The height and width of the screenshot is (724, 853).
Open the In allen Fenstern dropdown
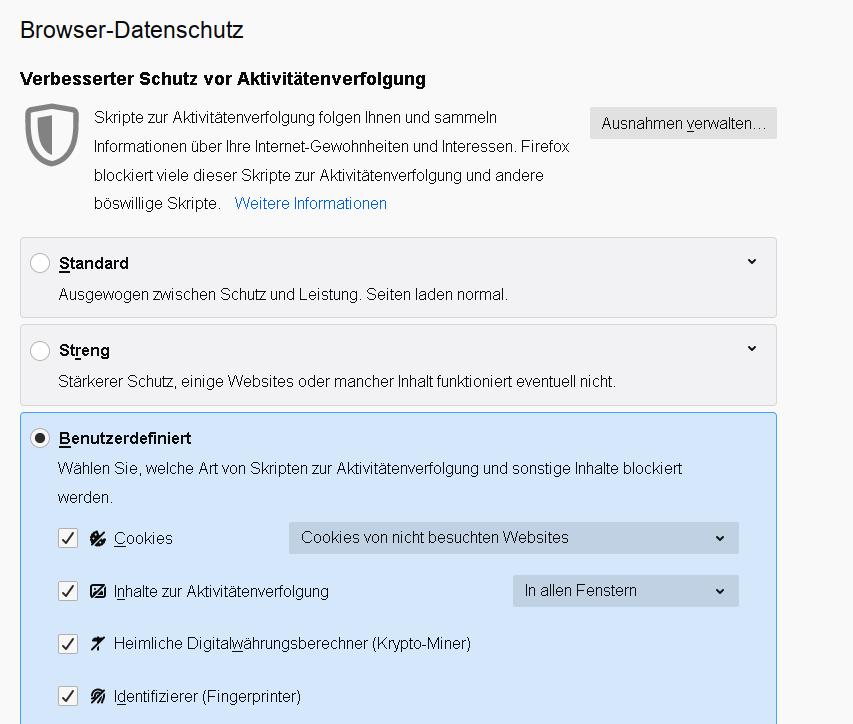pyautogui.click(x=625, y=591)
